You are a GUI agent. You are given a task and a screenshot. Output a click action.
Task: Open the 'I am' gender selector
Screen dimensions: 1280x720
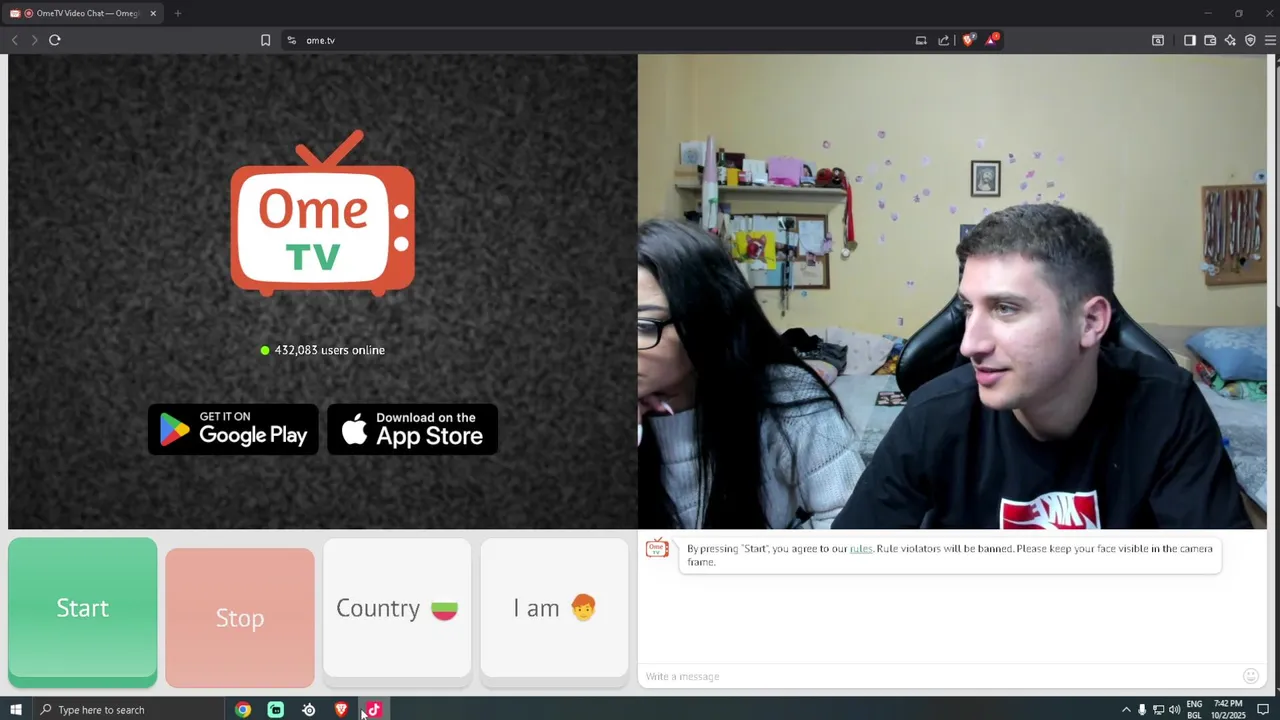point(554,612)
